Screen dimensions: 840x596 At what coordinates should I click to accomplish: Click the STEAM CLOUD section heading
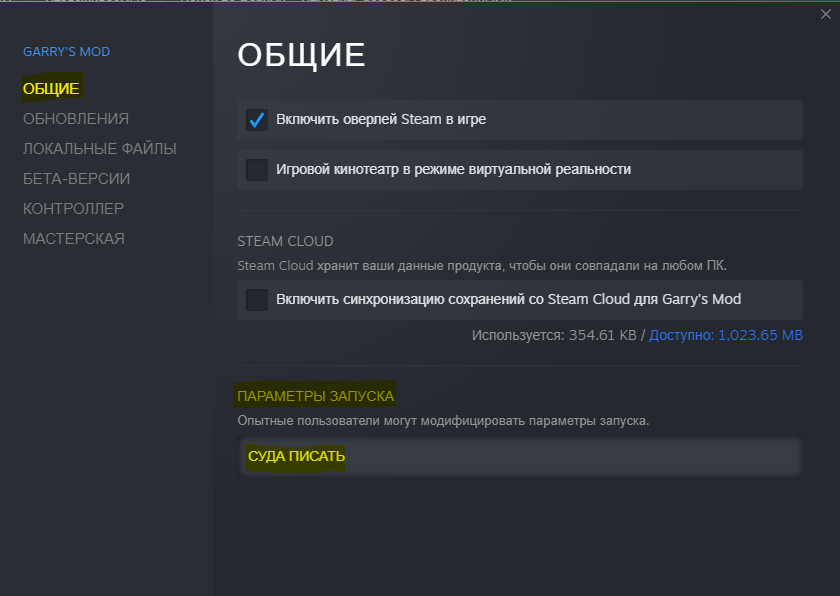pyautogui.click(x=285, y=241)
